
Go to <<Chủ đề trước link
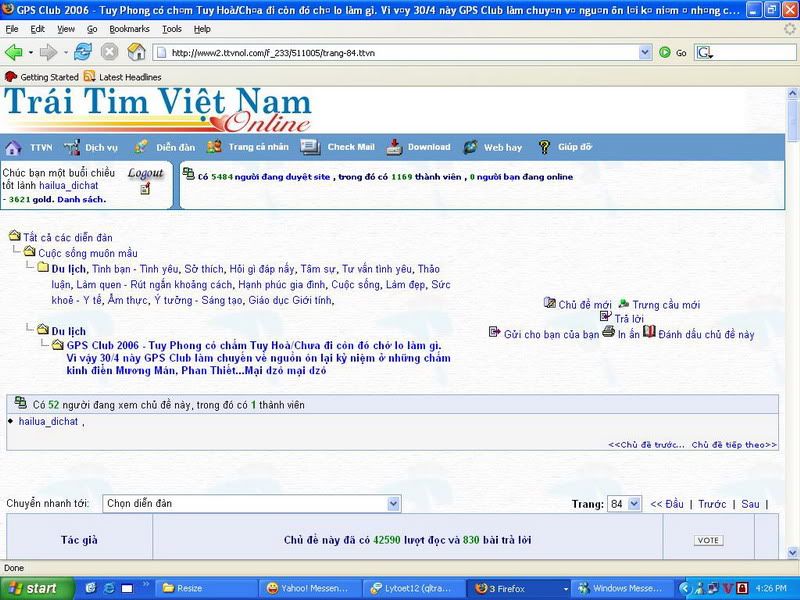coord(646,445)
